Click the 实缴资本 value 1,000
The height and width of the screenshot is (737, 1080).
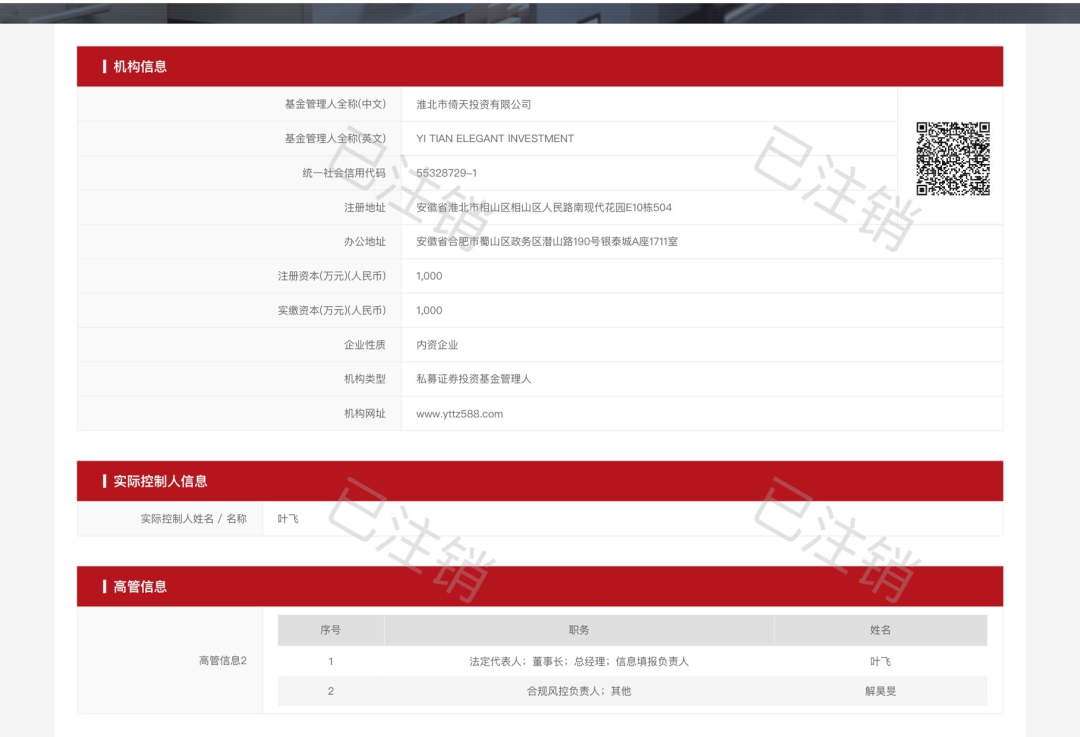tap(429, 310)
